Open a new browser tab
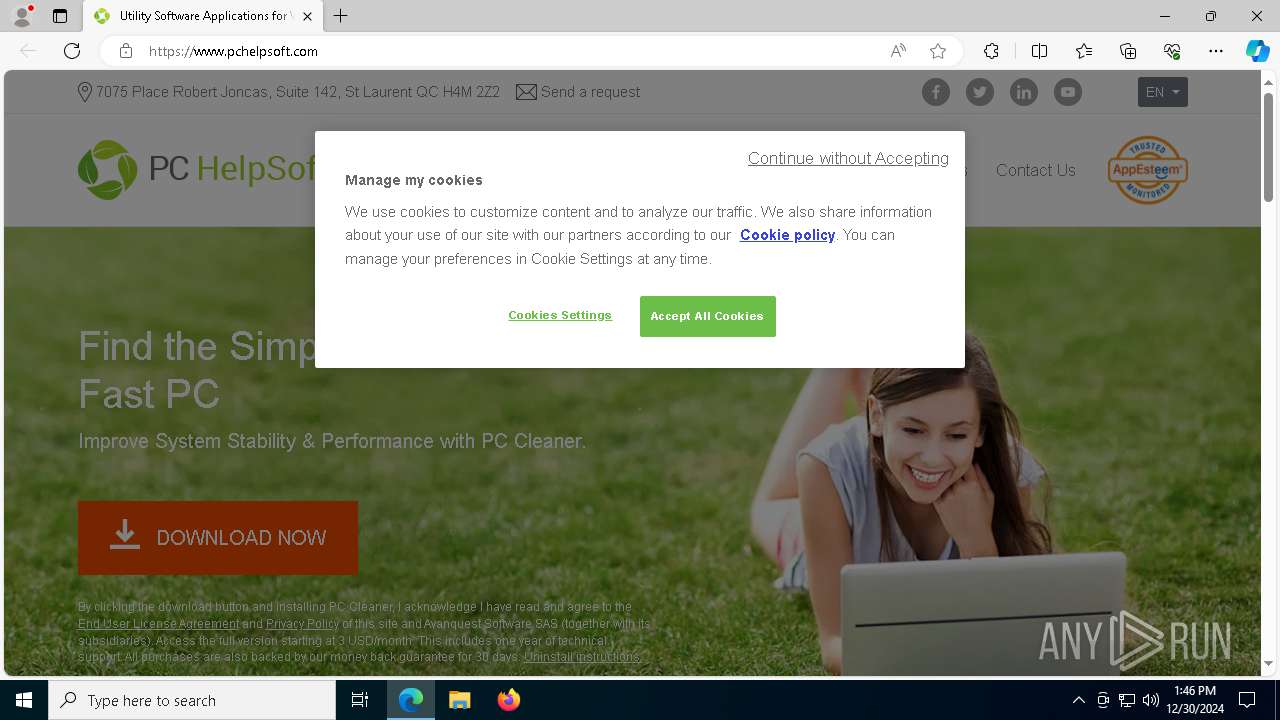The width and height of the screenshot is (1280, 720). pyautogui.click(x=341, y=16)
